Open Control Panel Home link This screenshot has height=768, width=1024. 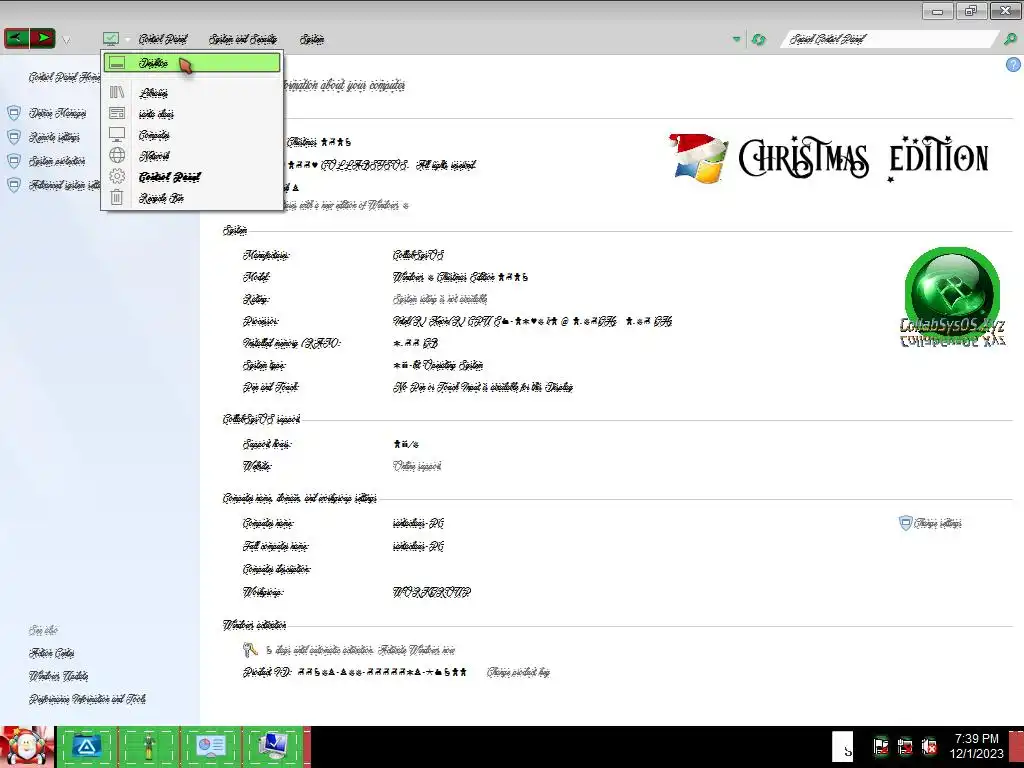[64, 77]
